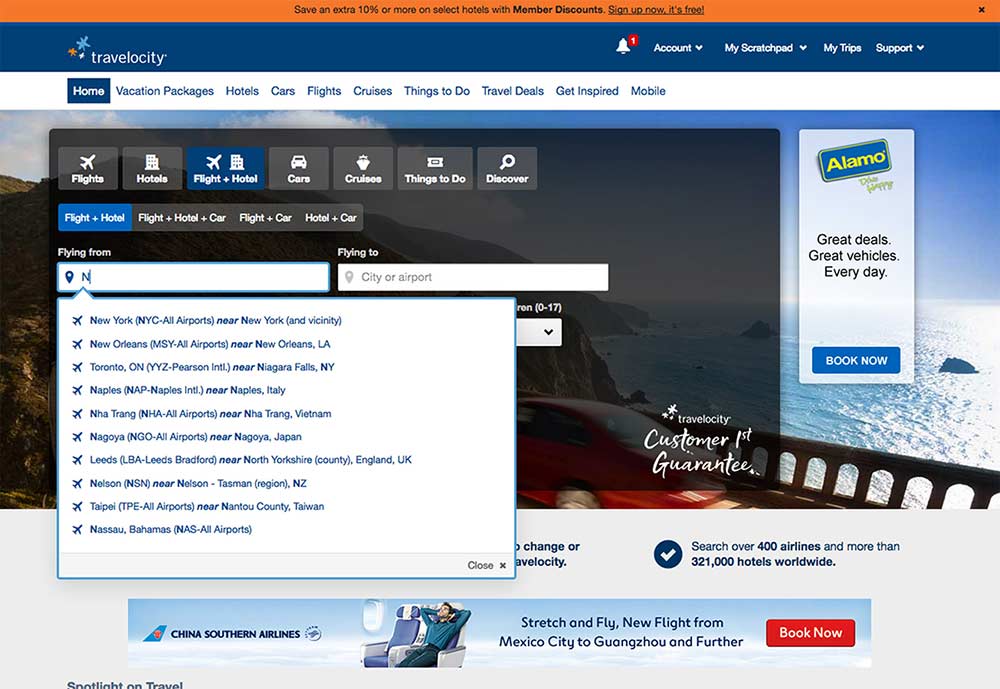Select the Cars search tab with car icon
The height and width of the screenshot is (689, 1000).
click(298, 168)
